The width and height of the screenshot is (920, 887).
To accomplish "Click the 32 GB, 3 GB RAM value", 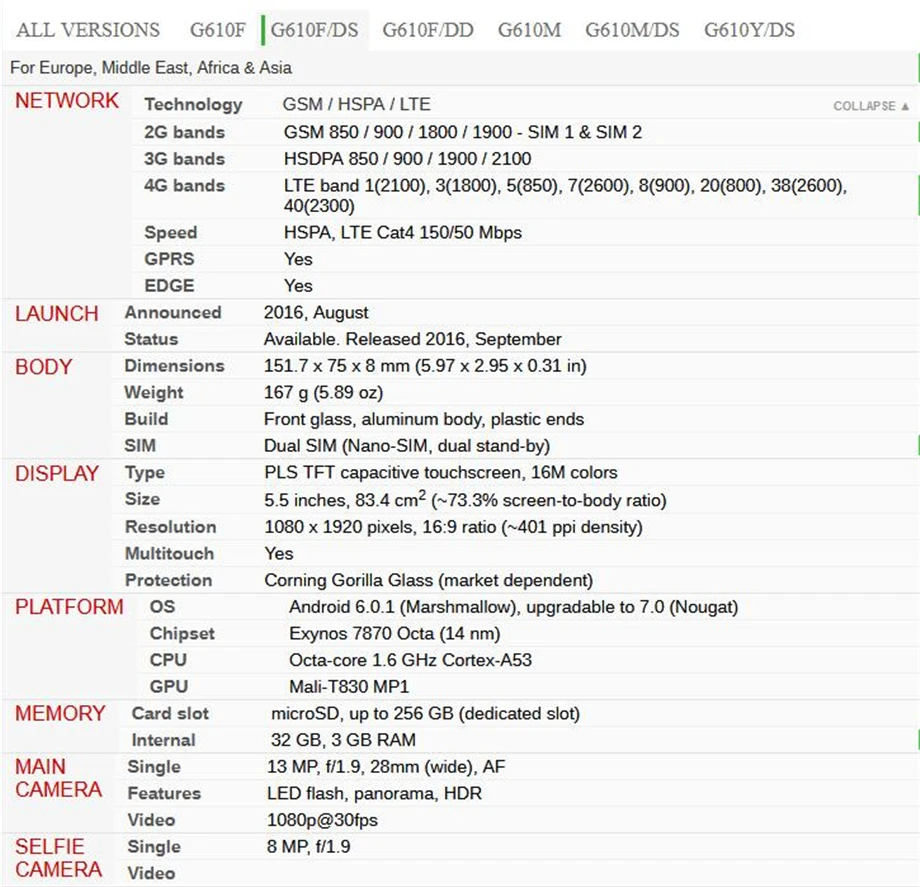I will (344, 740).
